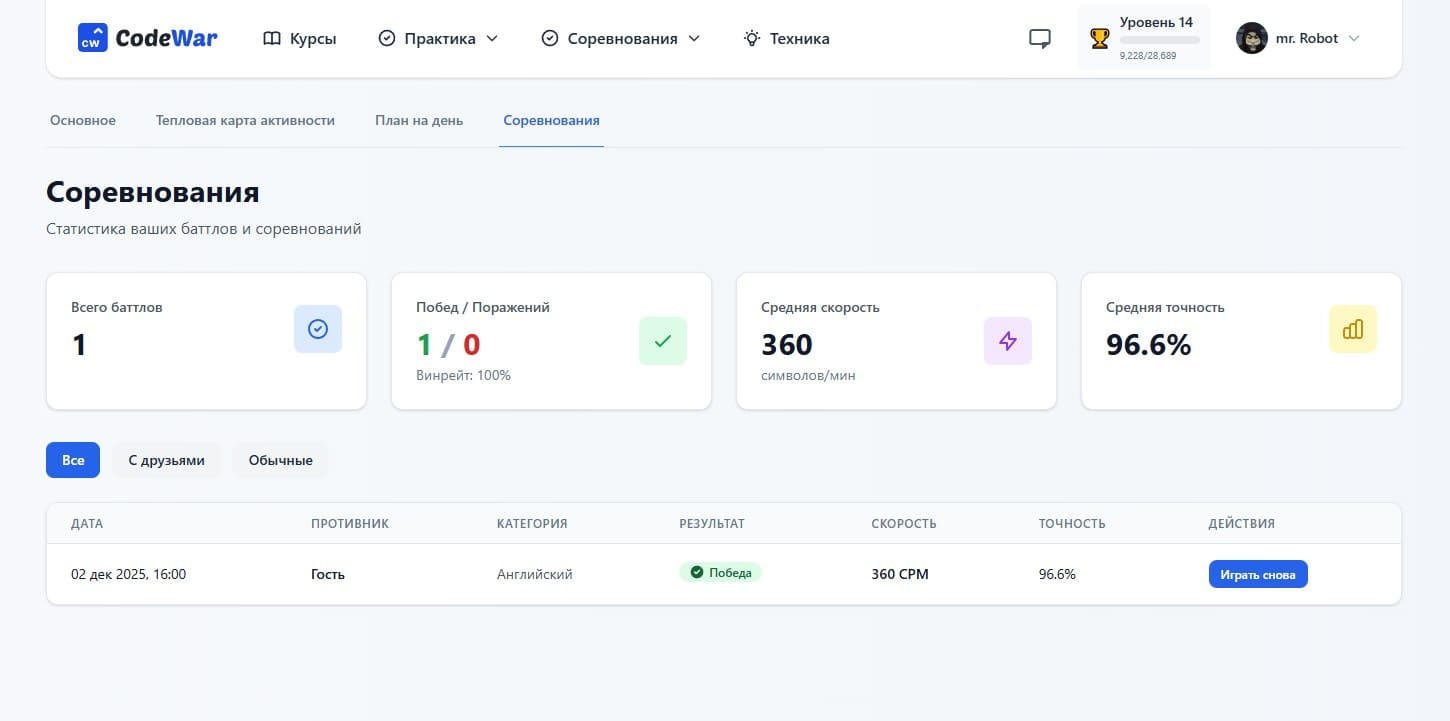The height and width of the screenshot is (721, 1450).
Task: Click the победа badge in results table
Action: [x=720, y=572]
